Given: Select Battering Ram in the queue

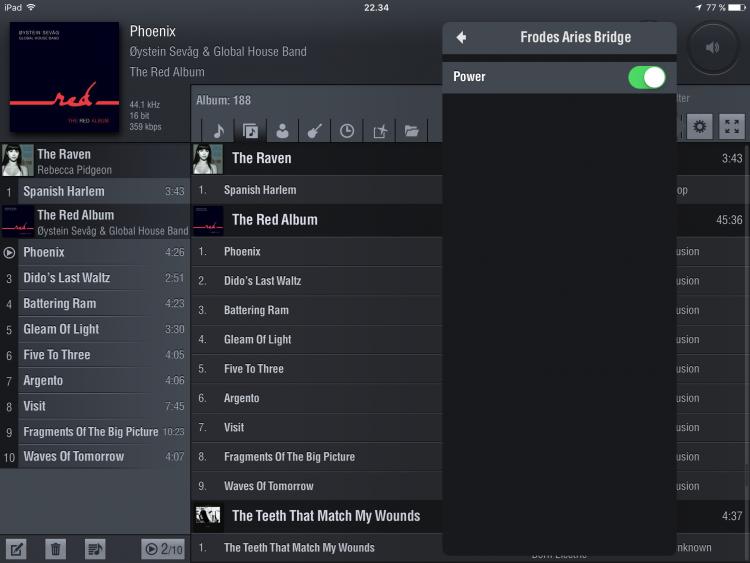Looking at the screenshot, I should [x=95, y=304].
